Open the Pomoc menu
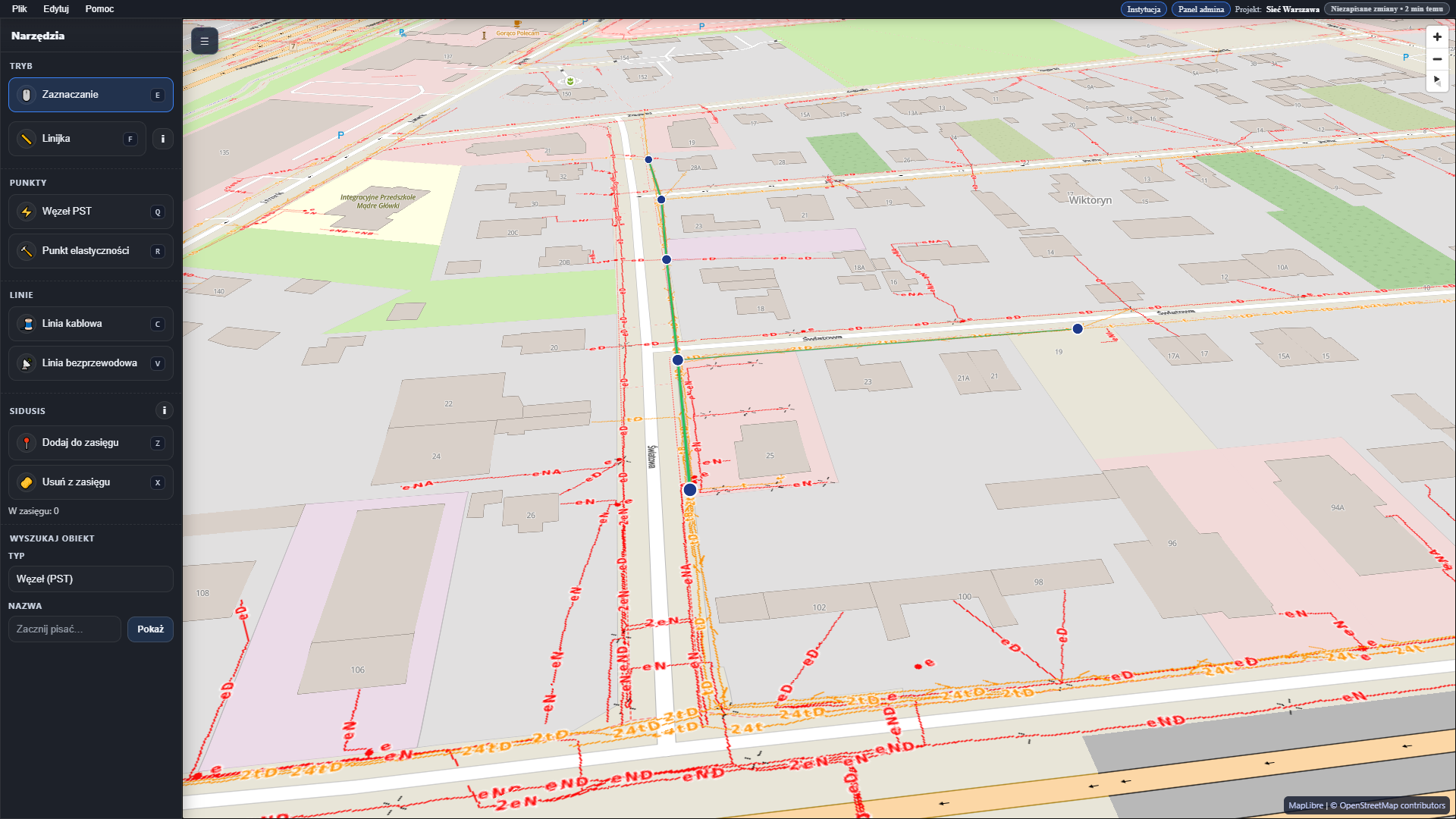 click(99, 9)
